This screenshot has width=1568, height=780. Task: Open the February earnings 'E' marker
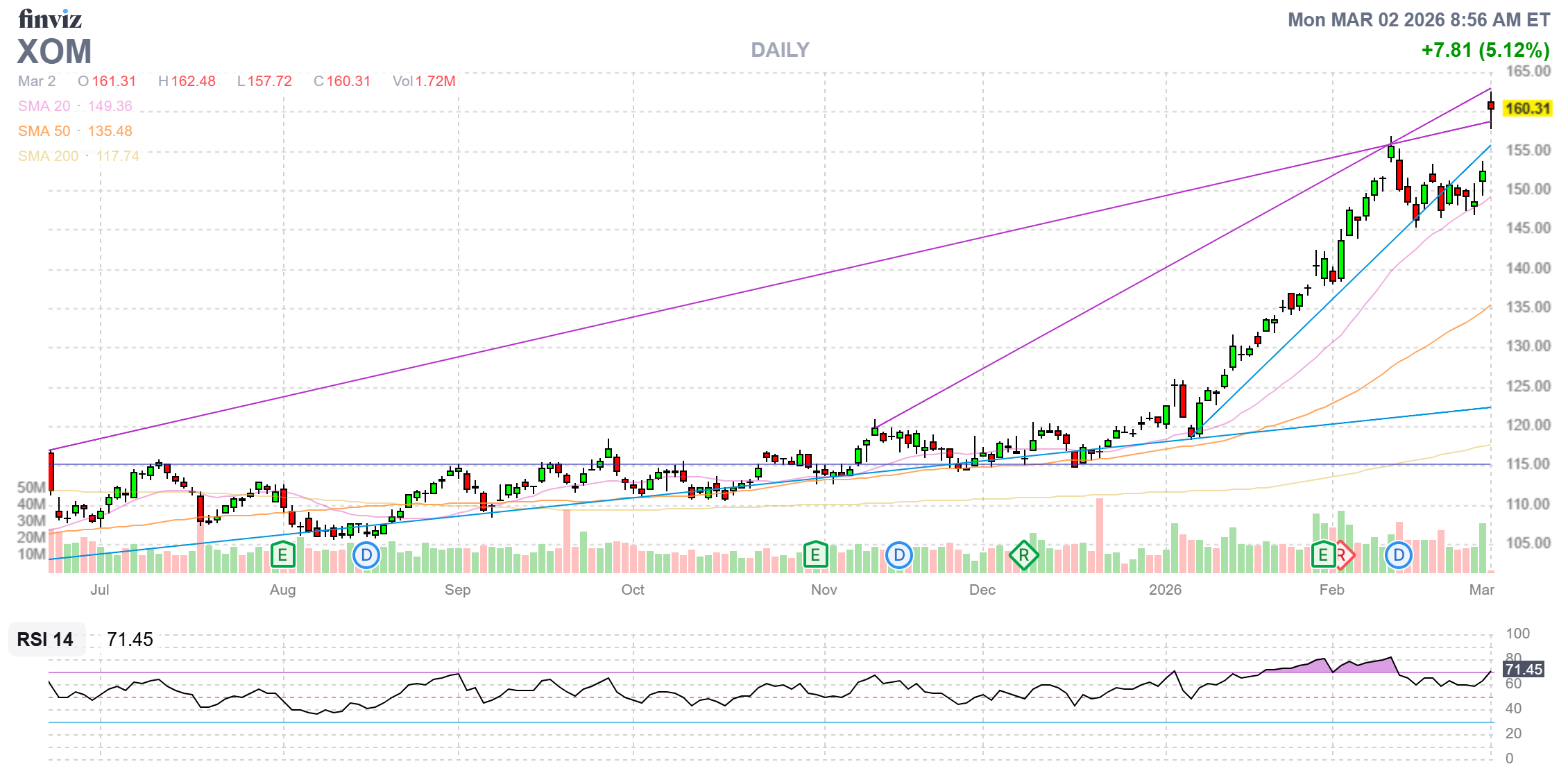(x=1322, y=554)
